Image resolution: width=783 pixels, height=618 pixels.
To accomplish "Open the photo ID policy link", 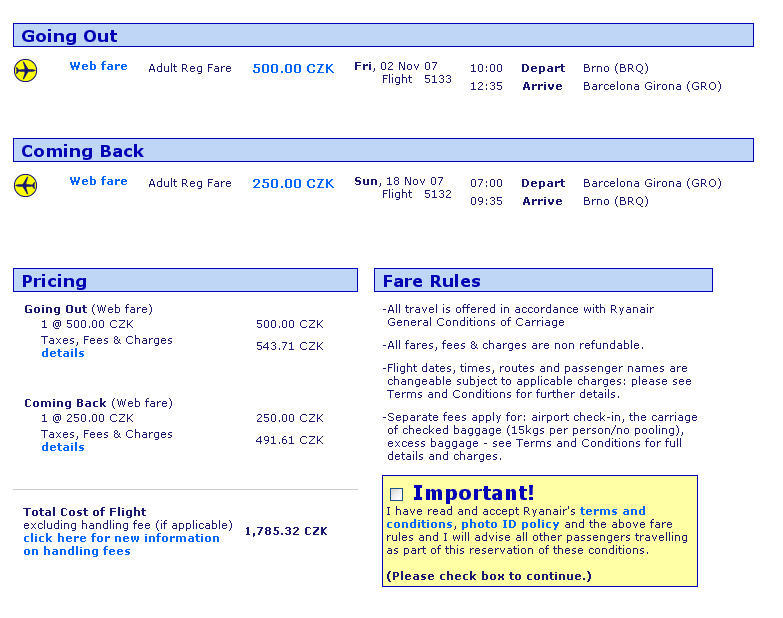I will coord(511,524).
